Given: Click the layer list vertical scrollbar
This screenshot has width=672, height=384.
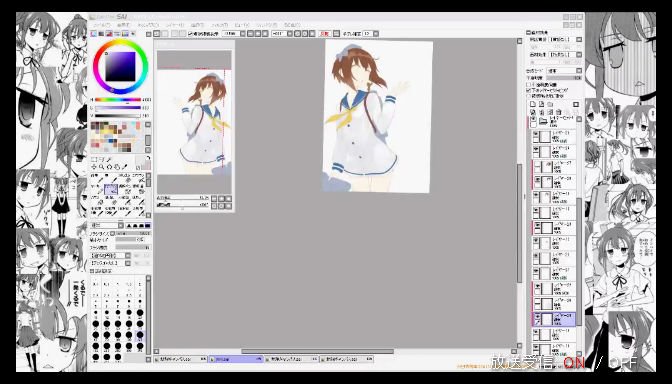Looking at the screenshot, I should [x=579, y=261].
